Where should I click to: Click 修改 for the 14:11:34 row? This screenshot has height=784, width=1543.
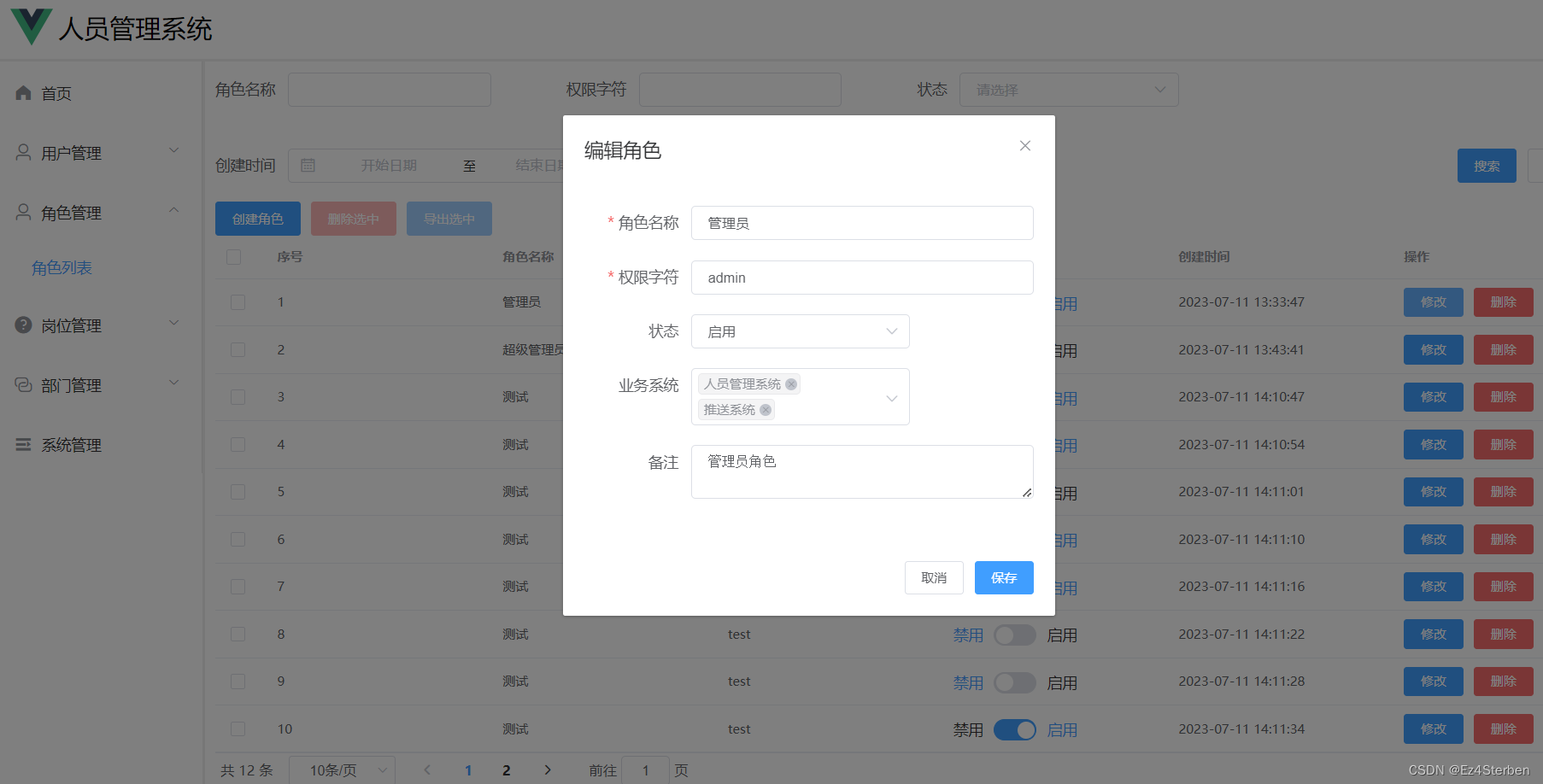[1434, 729]
